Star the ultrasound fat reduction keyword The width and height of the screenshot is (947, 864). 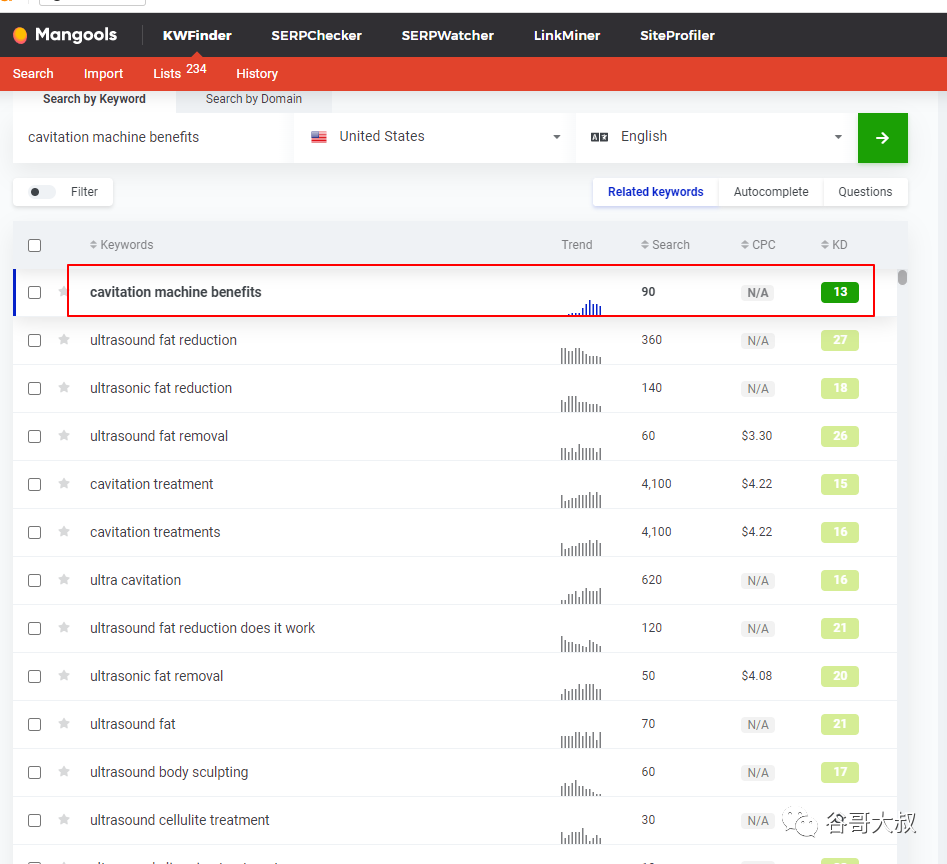(x=64, y=340)
